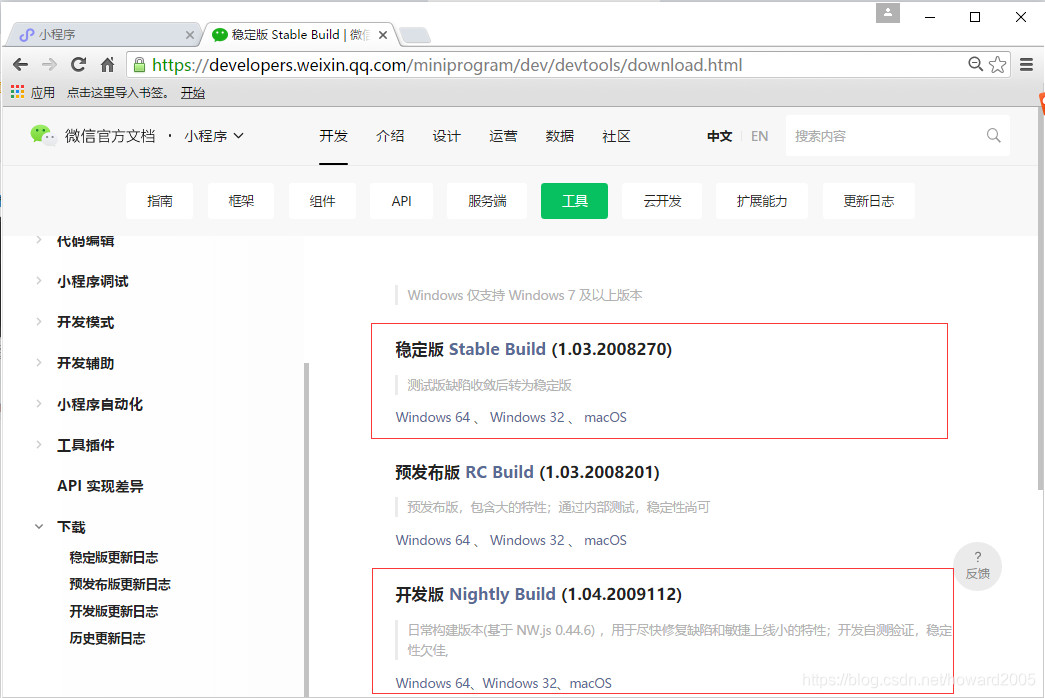
Task: Reload the page with the refresh icon
Action: coord(79,65)
